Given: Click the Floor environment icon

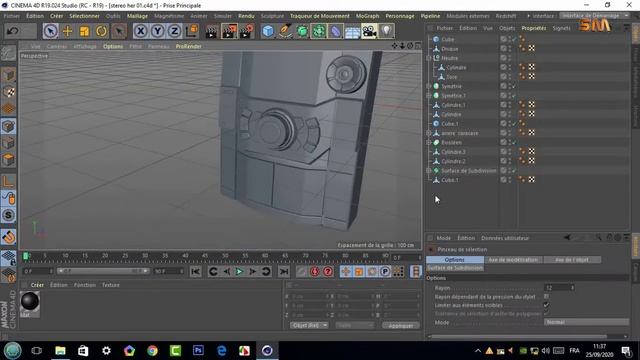Looking at the screenshot, I should tap(352, 31).
